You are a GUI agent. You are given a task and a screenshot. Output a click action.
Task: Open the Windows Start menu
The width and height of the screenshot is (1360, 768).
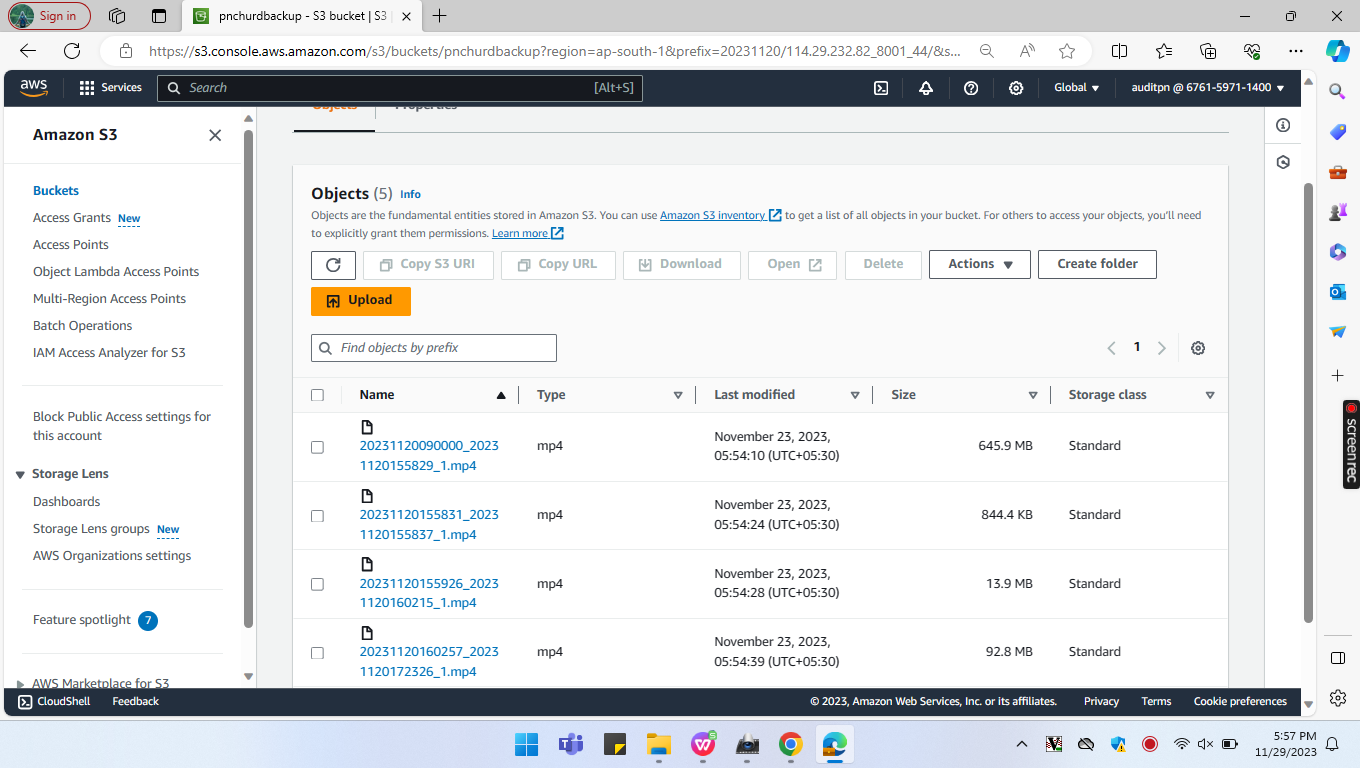click(526, 744)
